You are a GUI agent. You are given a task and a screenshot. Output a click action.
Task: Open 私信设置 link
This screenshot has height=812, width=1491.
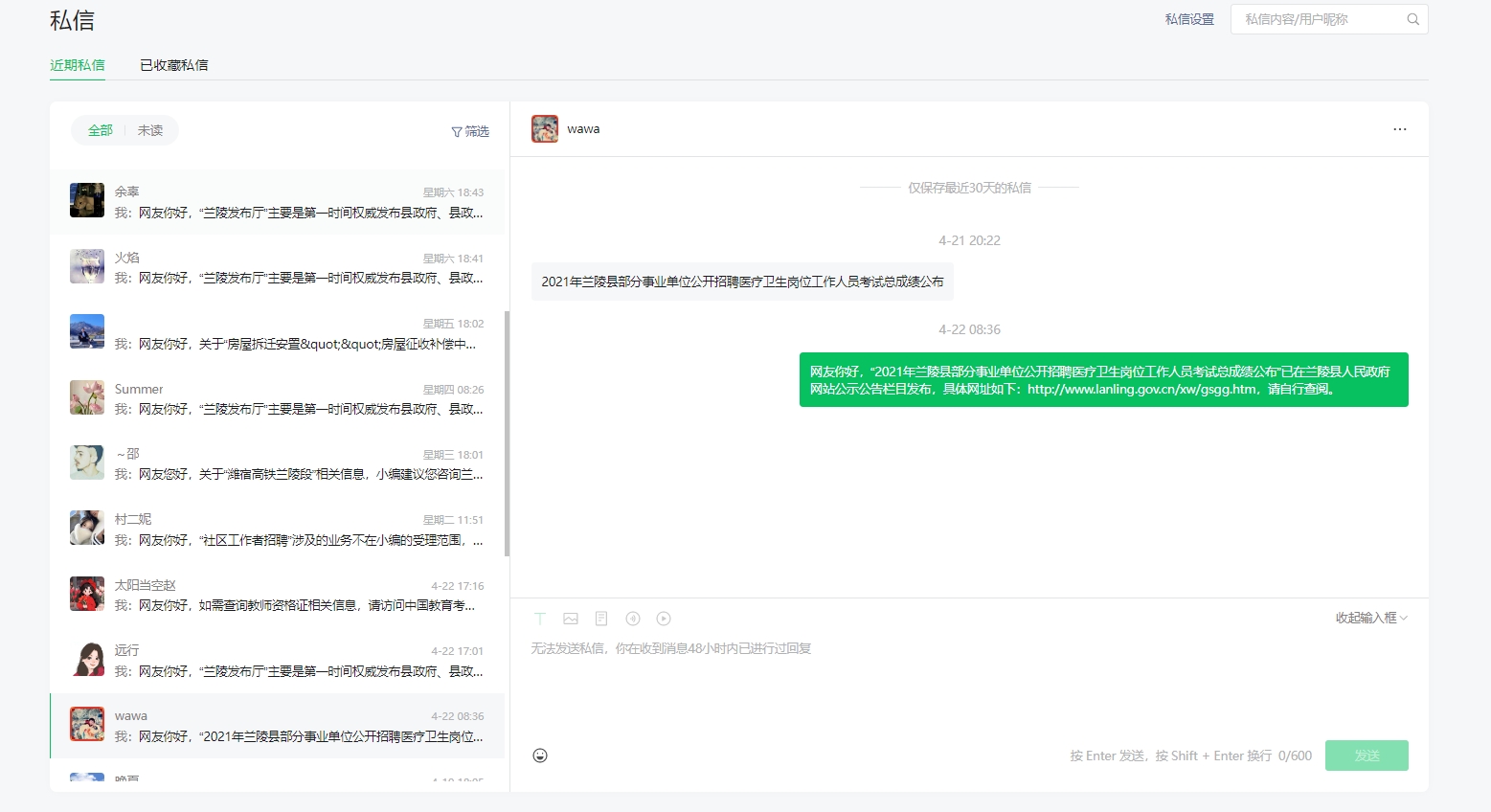tap(1189, 19)
